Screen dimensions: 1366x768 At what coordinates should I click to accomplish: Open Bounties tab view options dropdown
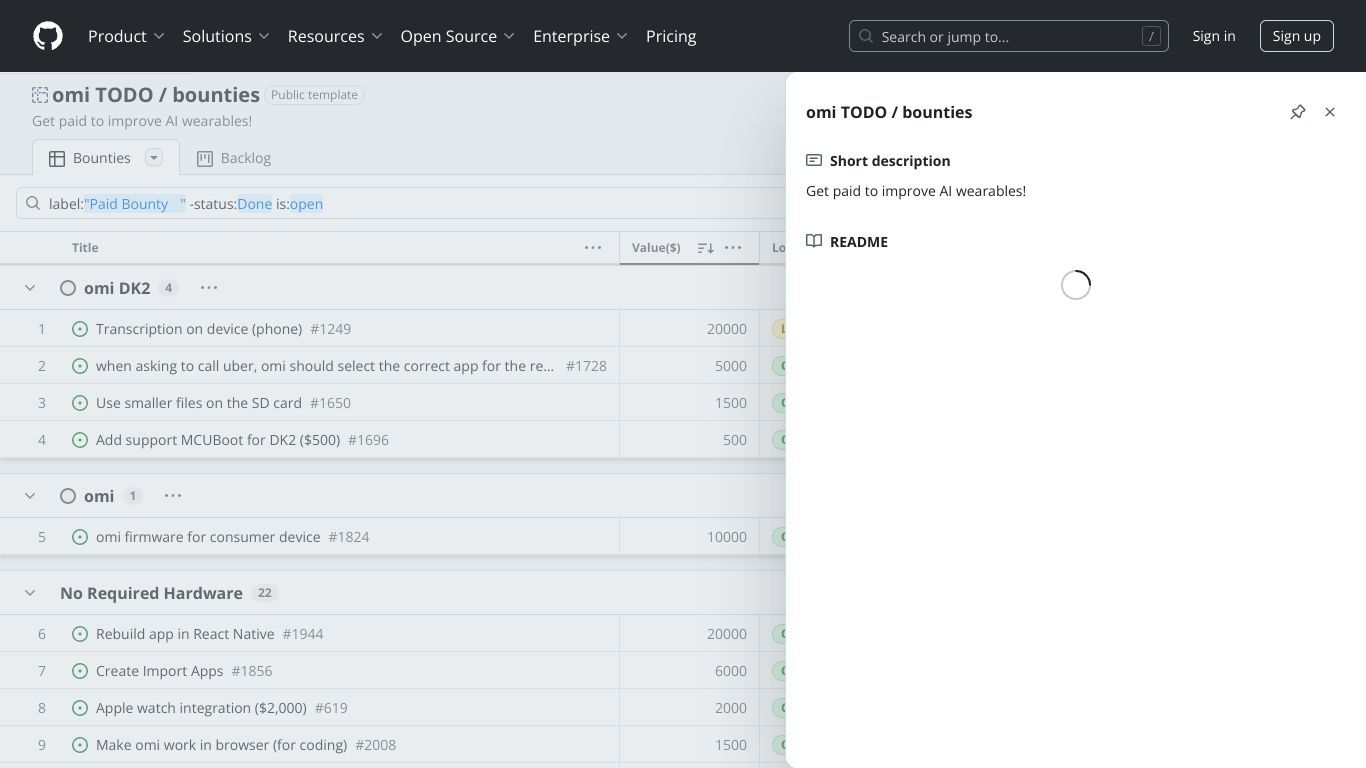(154, 158)
